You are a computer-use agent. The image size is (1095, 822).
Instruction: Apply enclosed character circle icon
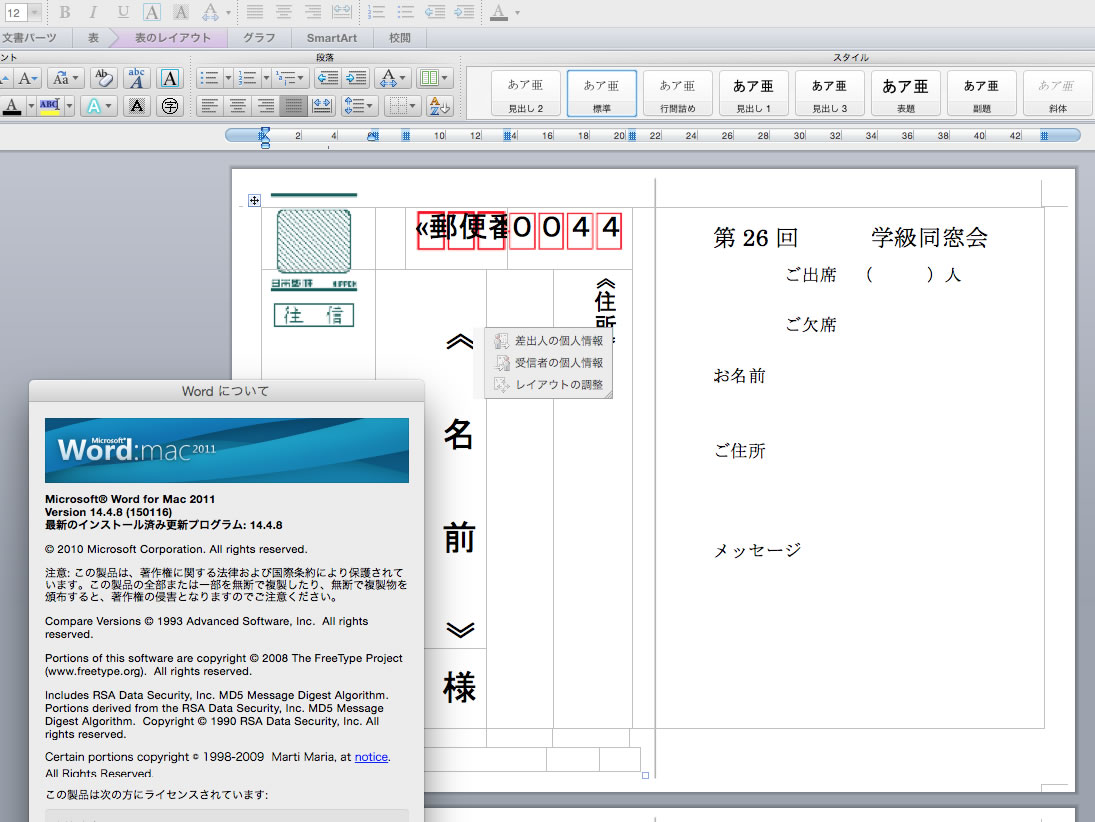[170, 106]
